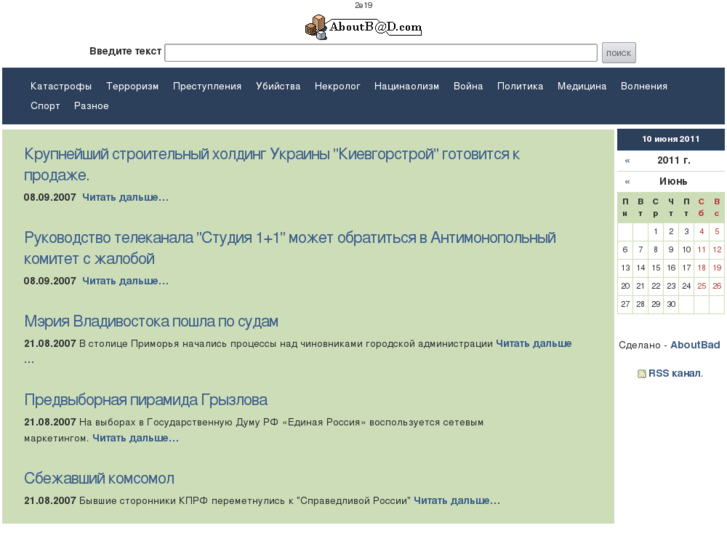Click the AboutBad.com logo icon
Screen dimensions: 727x545
click(317, 27)
